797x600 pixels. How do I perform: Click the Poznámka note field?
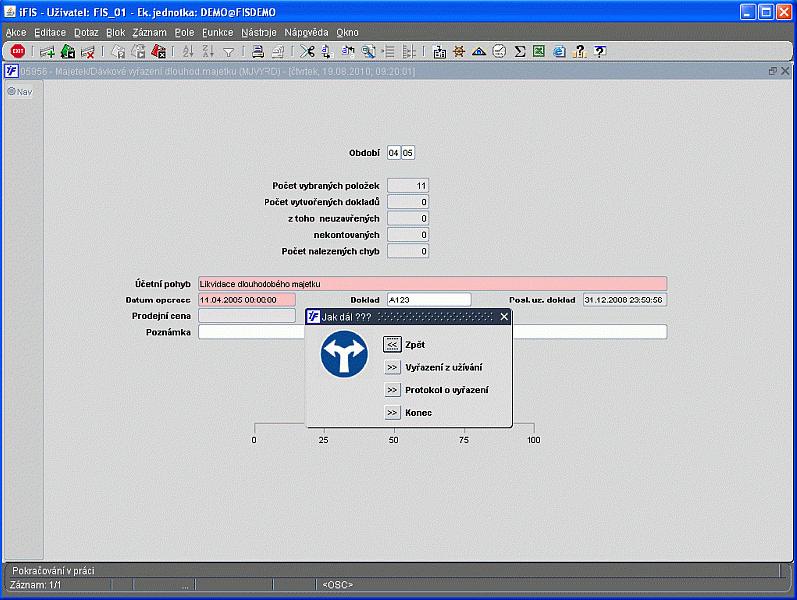pos(432,332)
